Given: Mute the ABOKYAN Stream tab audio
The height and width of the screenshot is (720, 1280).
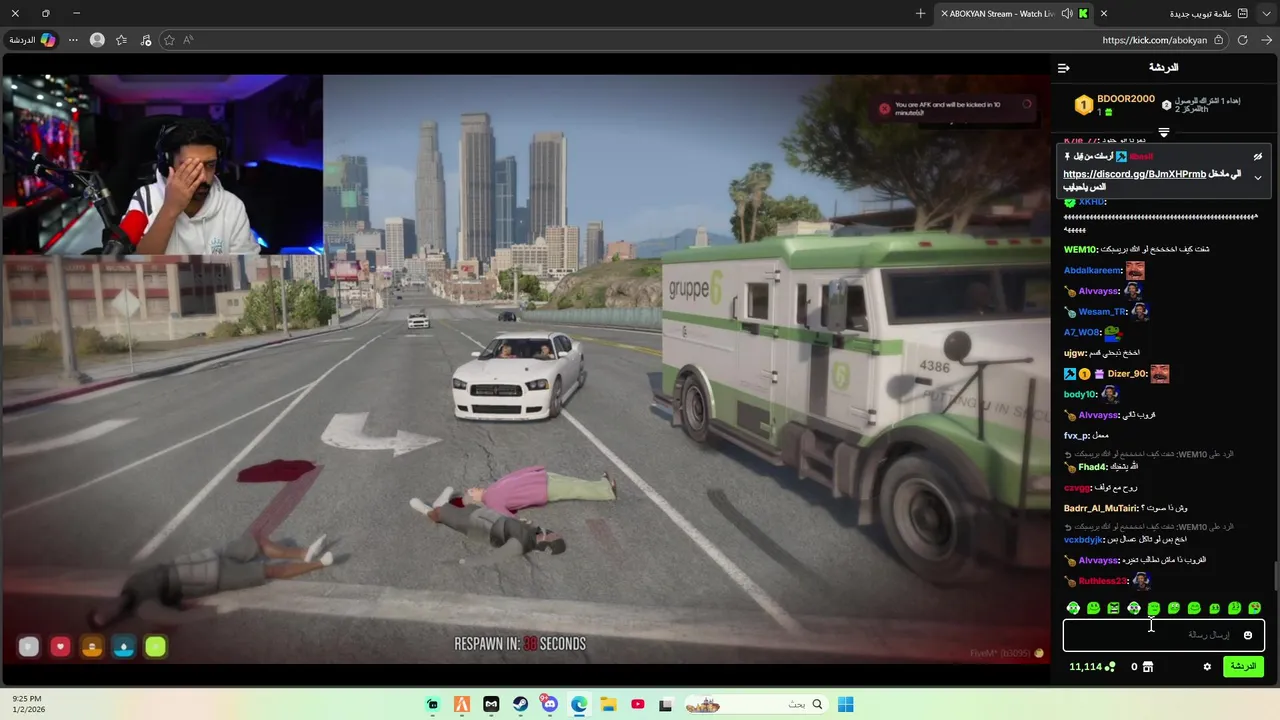Looking at the screenshot, I should point(1067,14).
